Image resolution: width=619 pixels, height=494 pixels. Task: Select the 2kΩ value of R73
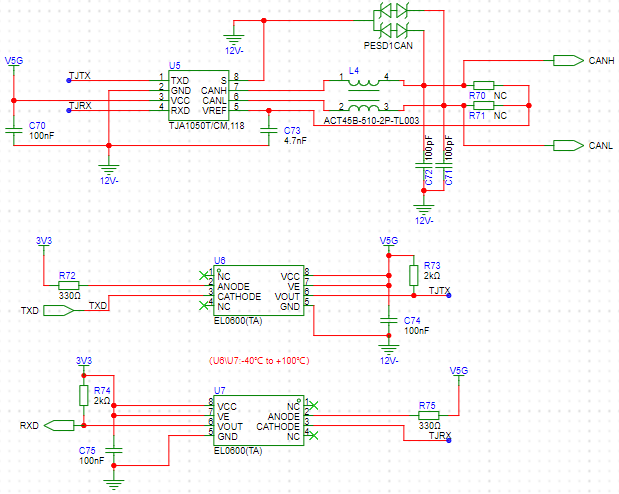(432, 276)
